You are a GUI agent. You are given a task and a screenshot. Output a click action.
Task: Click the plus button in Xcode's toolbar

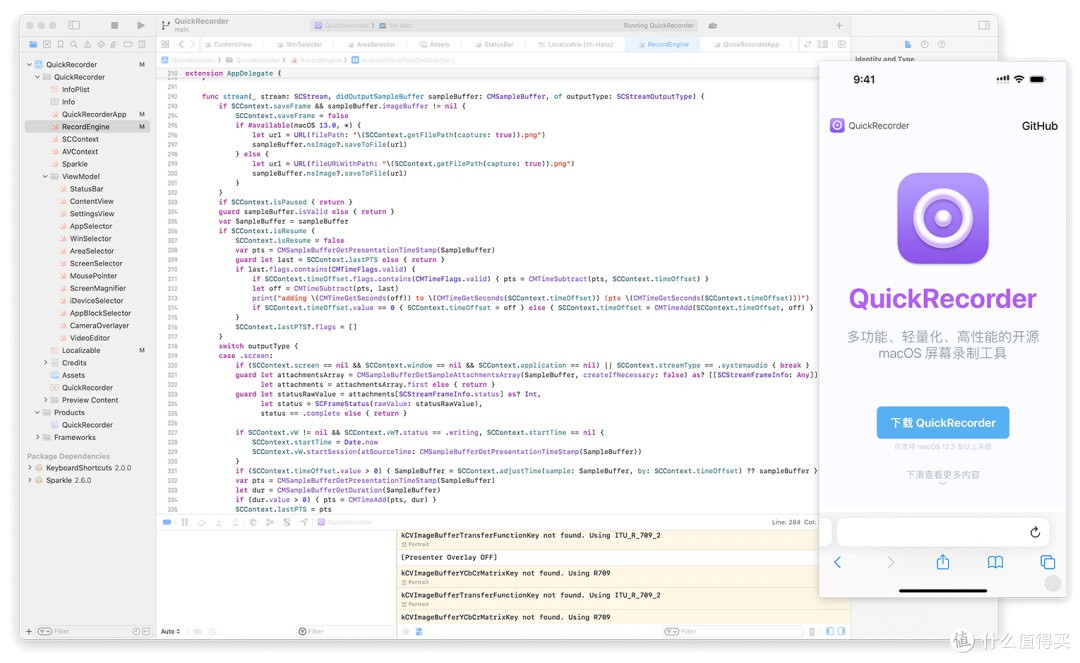coord(839,25)
